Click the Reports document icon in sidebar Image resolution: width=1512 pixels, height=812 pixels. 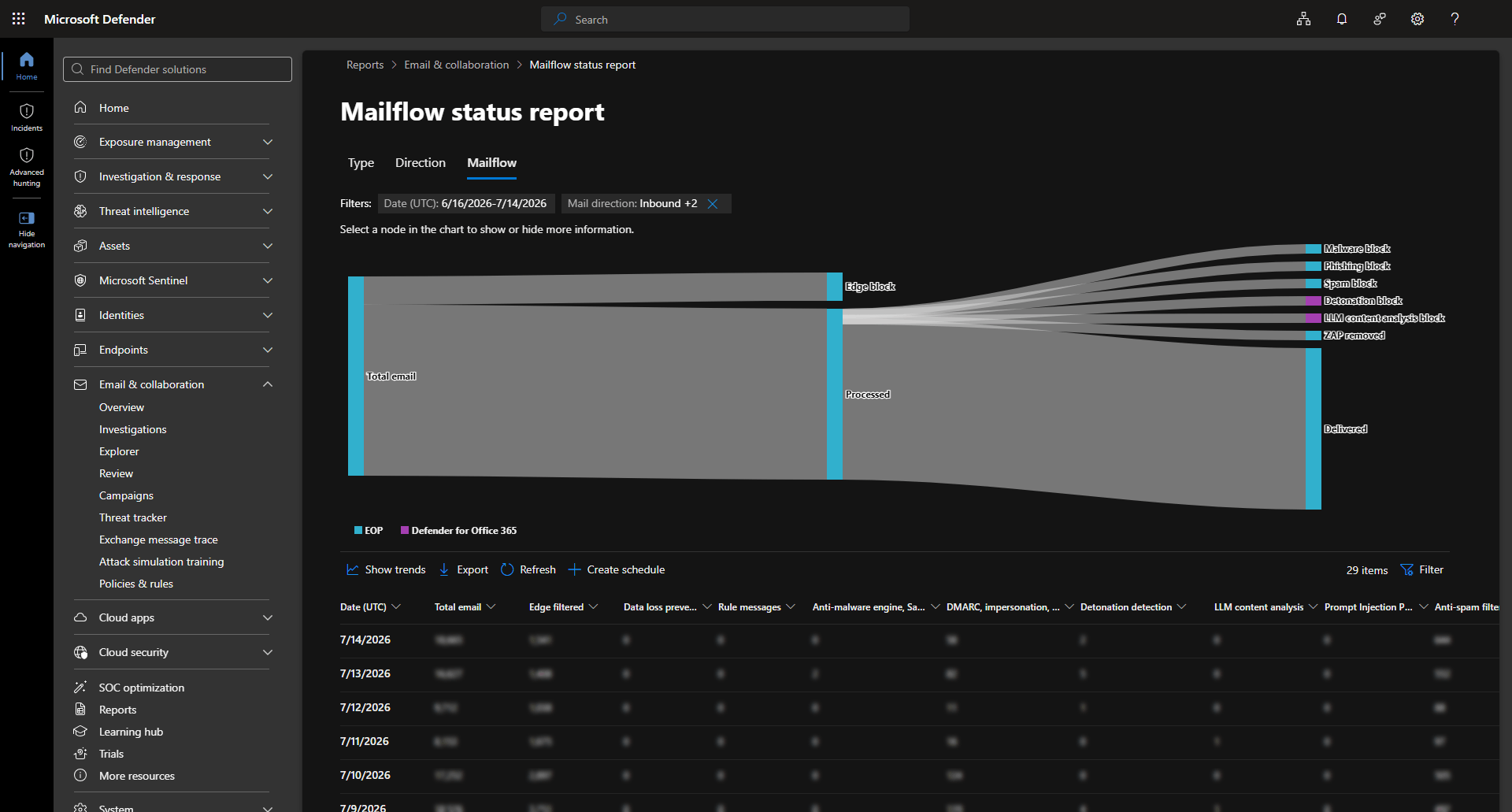pyautogui.click(x=80, y=710)
